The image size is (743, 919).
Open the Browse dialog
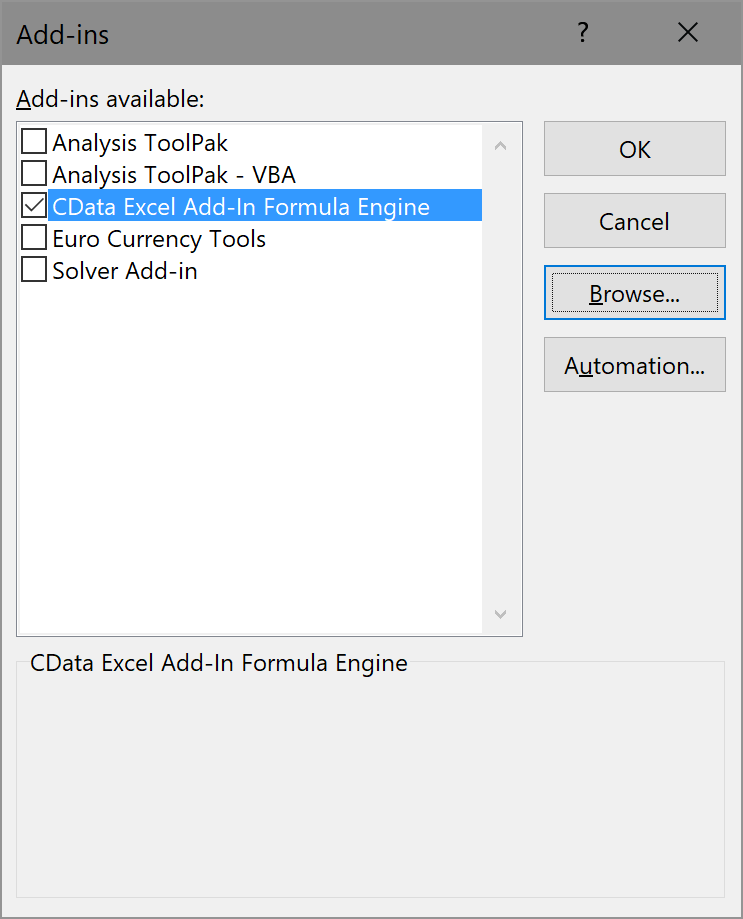pos(634,293)
